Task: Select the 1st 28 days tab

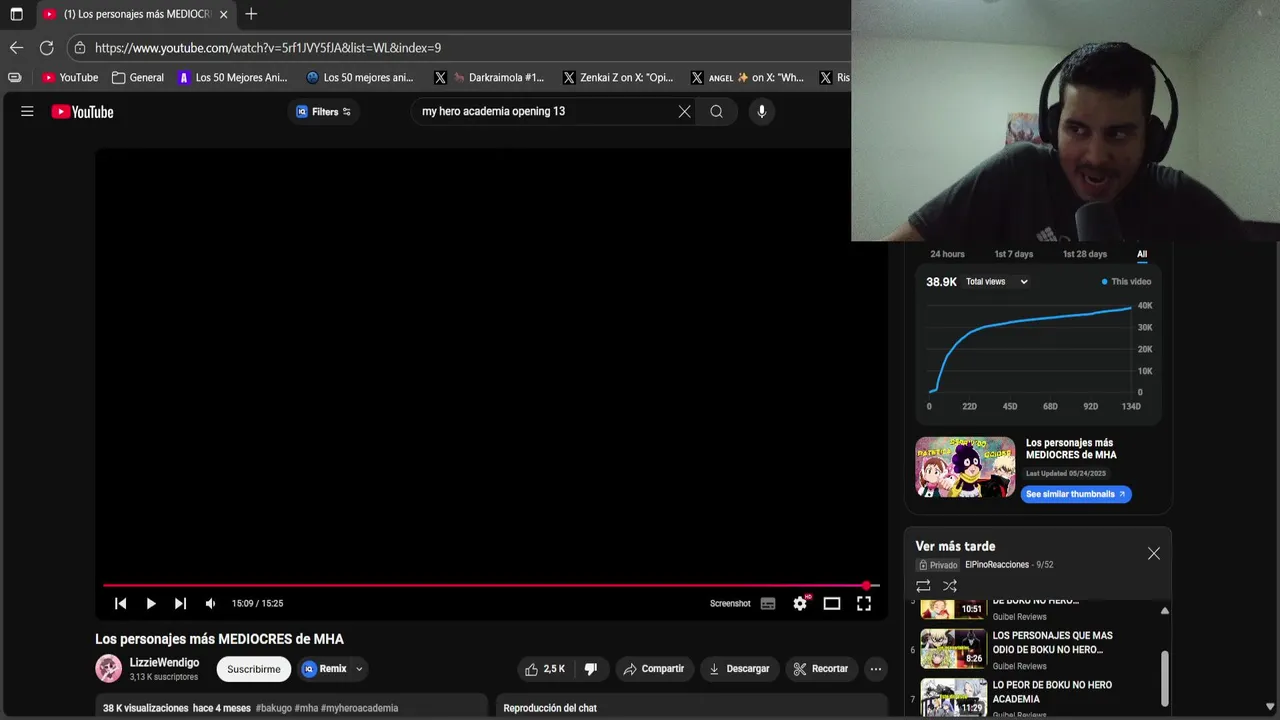Action: (1085, 254)
